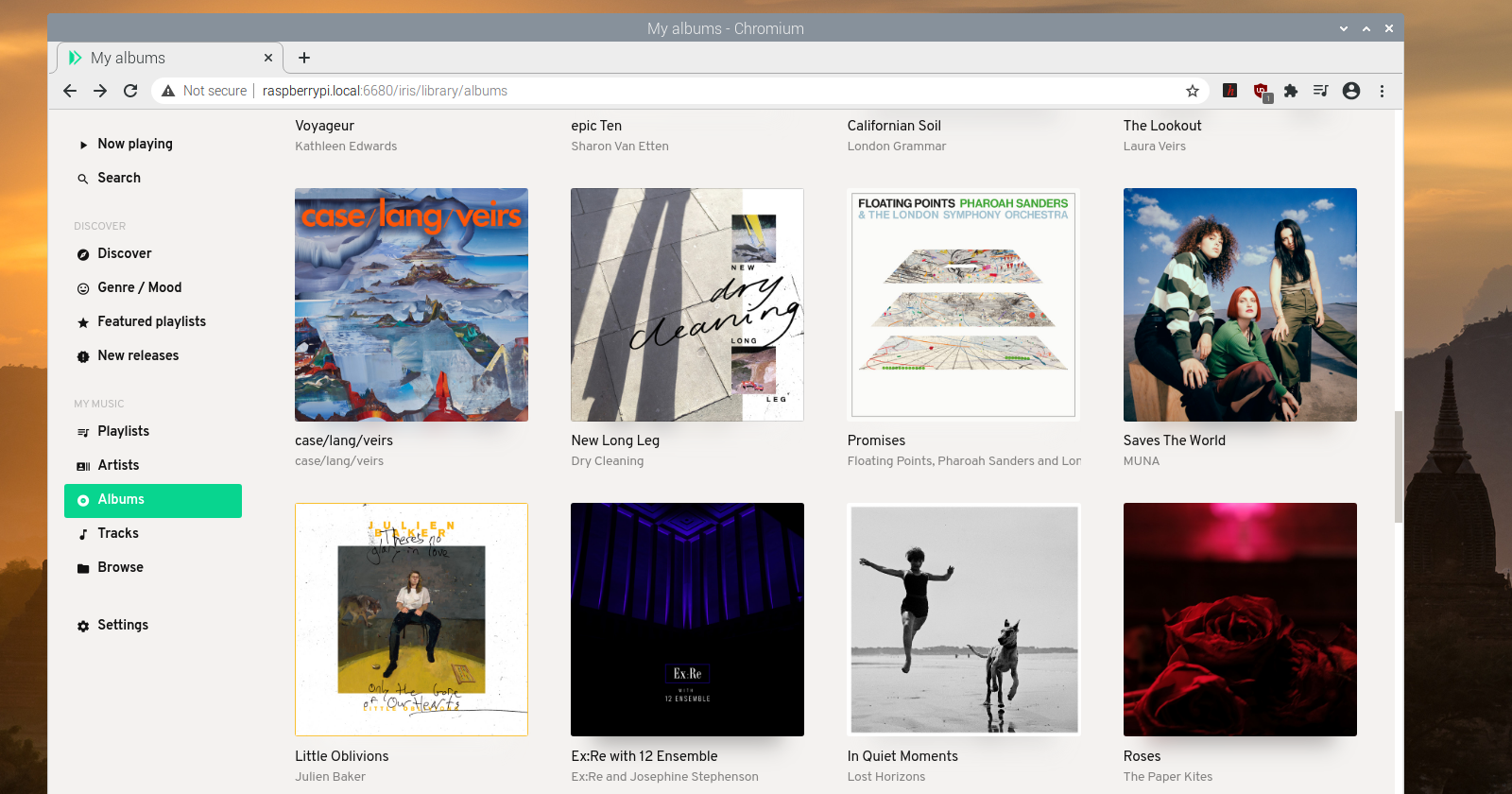Open the Saves The World album cover
The height and width of the screenshot is (794, 1512).
(x=1240, y=304)
